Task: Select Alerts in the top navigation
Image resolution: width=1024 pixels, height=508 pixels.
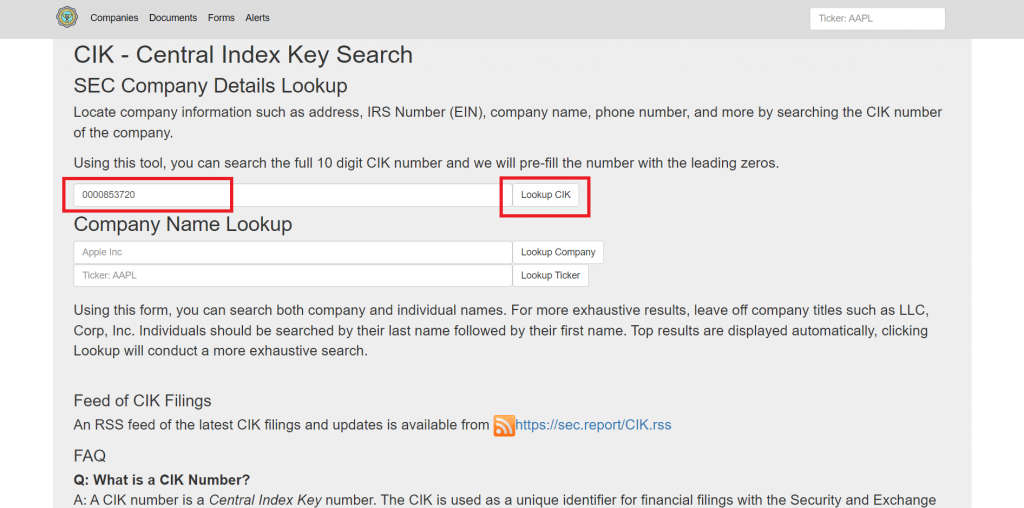Action: click(x=257, y=18)
